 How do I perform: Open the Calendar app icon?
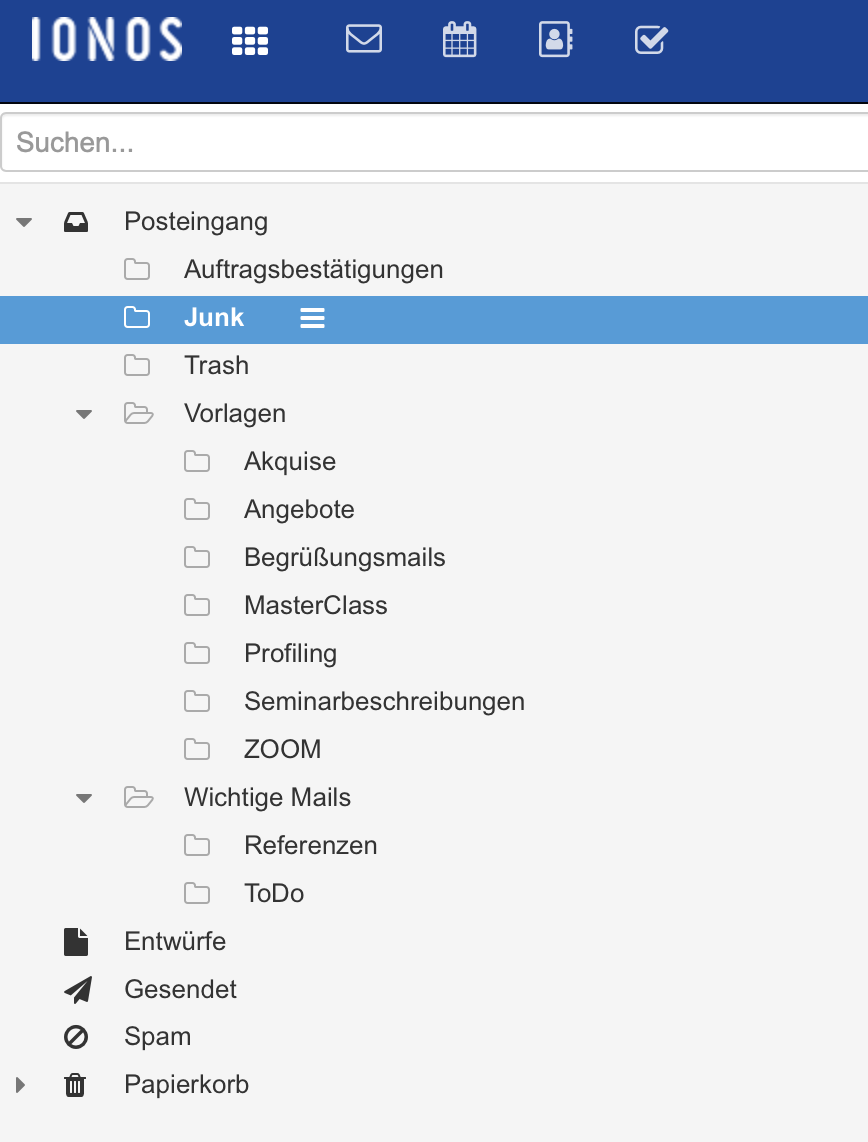[x=459, y=40]
